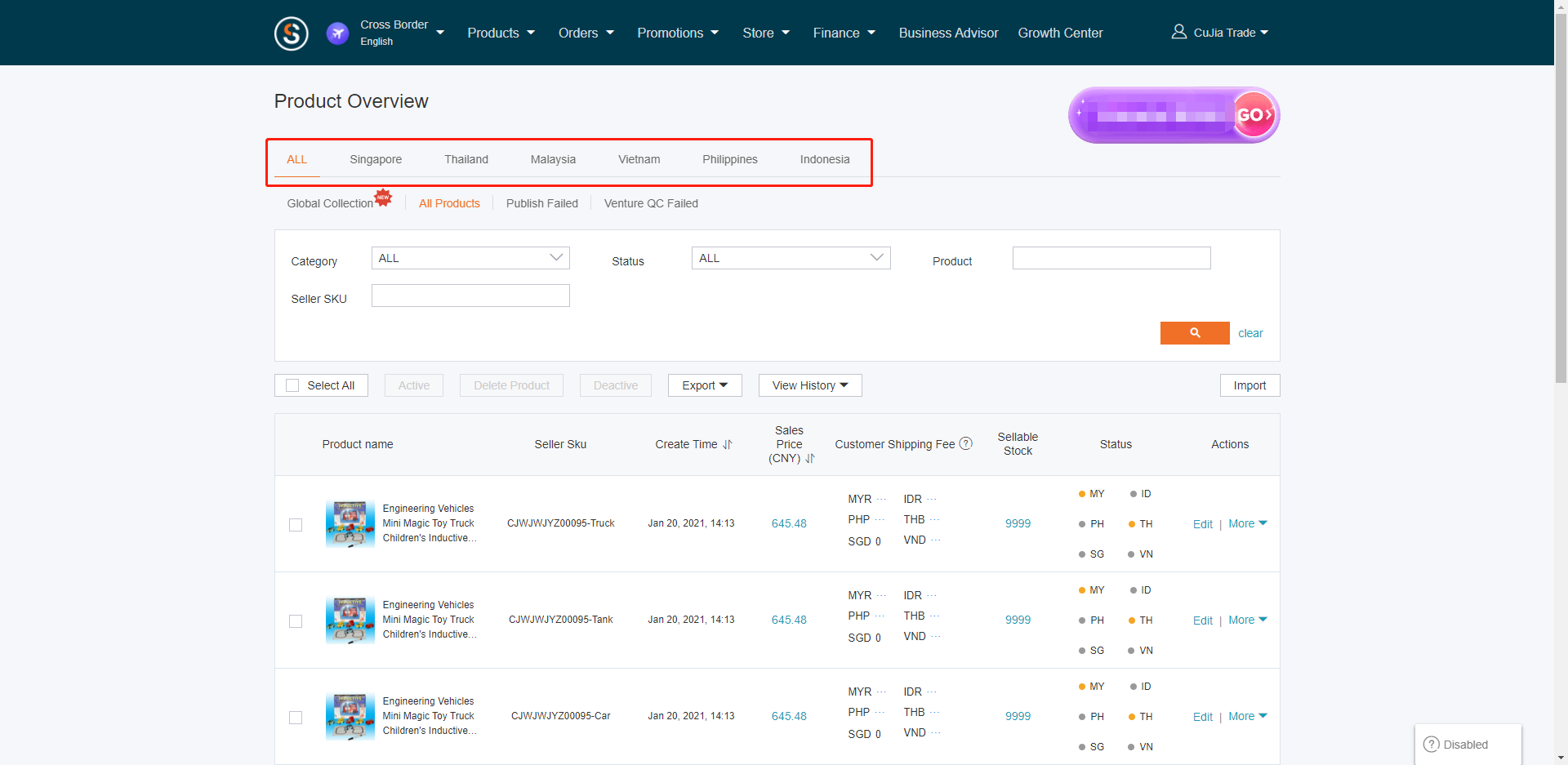The width and height of the screenshot is (1568, 765).
Task: Check the Truck product row checkbox
Action: tap(296, 525)
